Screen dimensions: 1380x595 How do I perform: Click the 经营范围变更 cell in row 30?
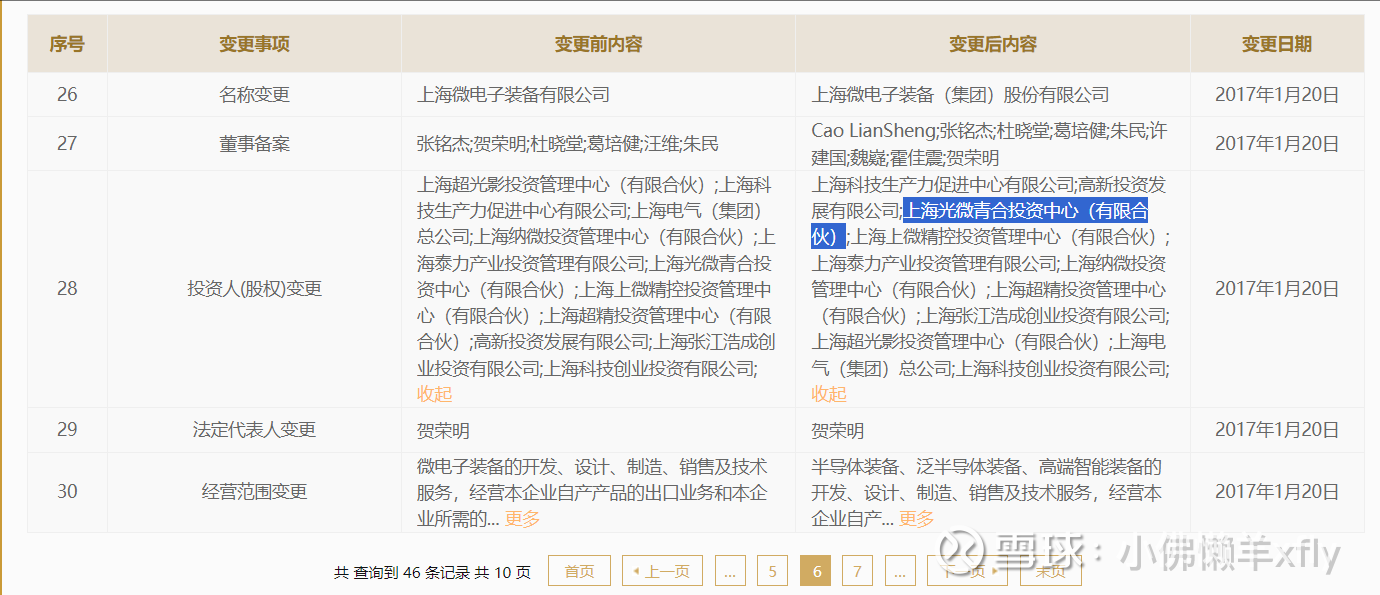click(254, 492)
